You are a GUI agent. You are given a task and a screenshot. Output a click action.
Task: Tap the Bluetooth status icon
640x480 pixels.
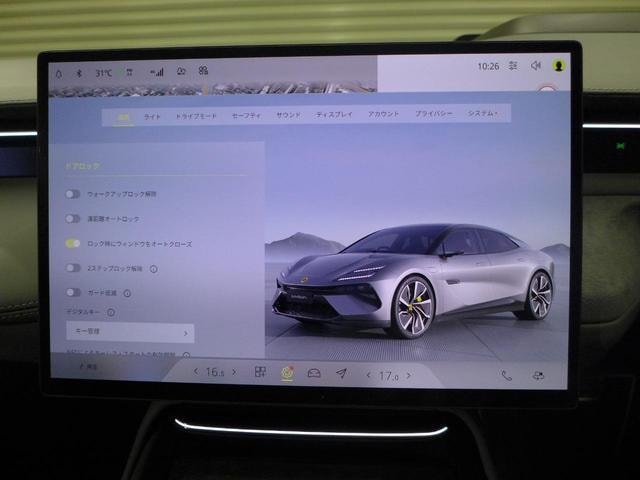80,73
